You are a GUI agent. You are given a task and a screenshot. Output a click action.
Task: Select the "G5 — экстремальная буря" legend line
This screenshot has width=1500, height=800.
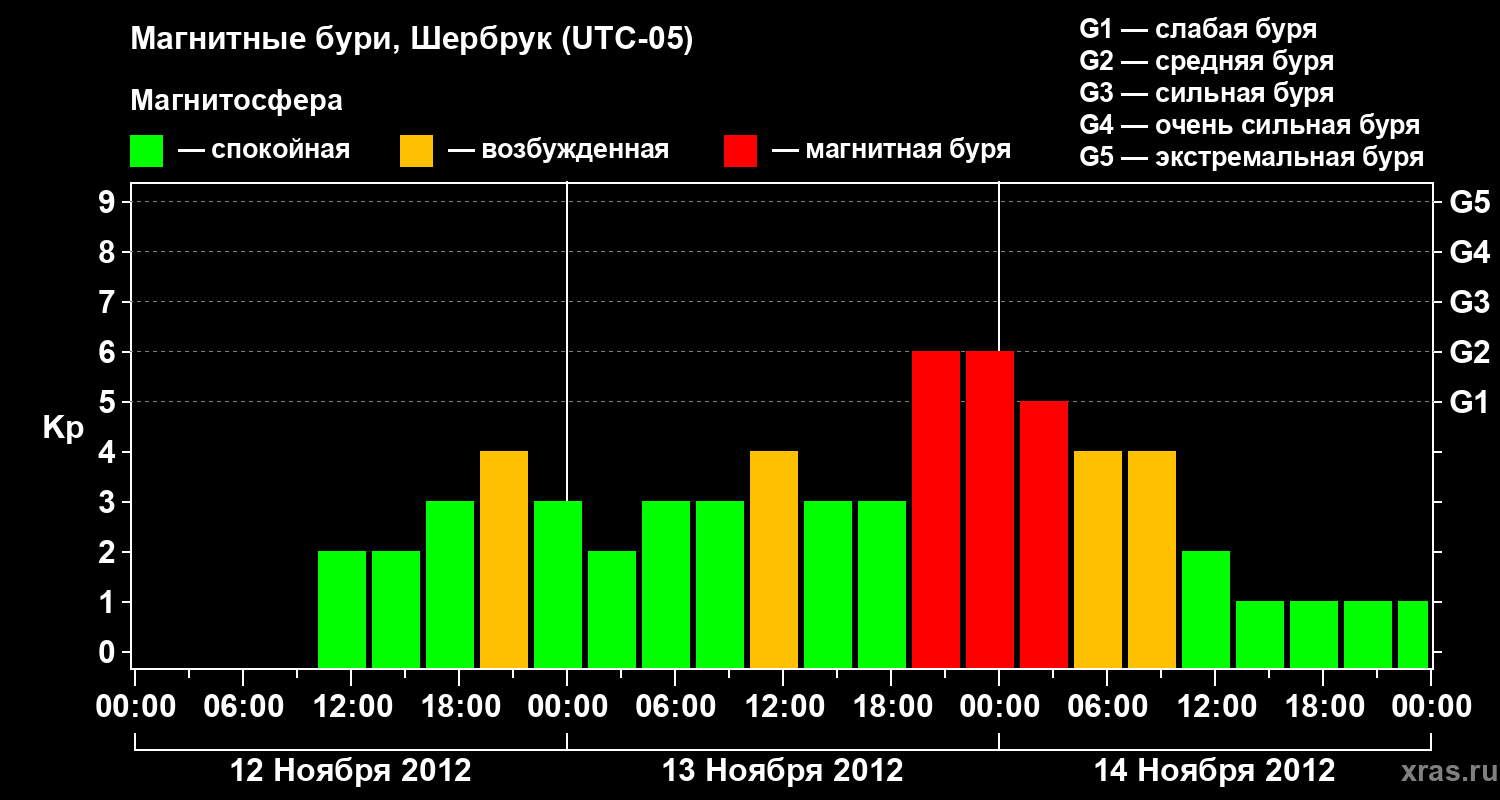pos(1252,157)
